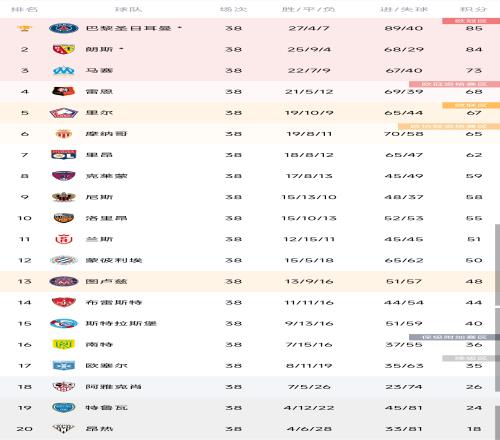500x440 pixels.
Task: Select the Nice eagle crest
Action: 64,197
